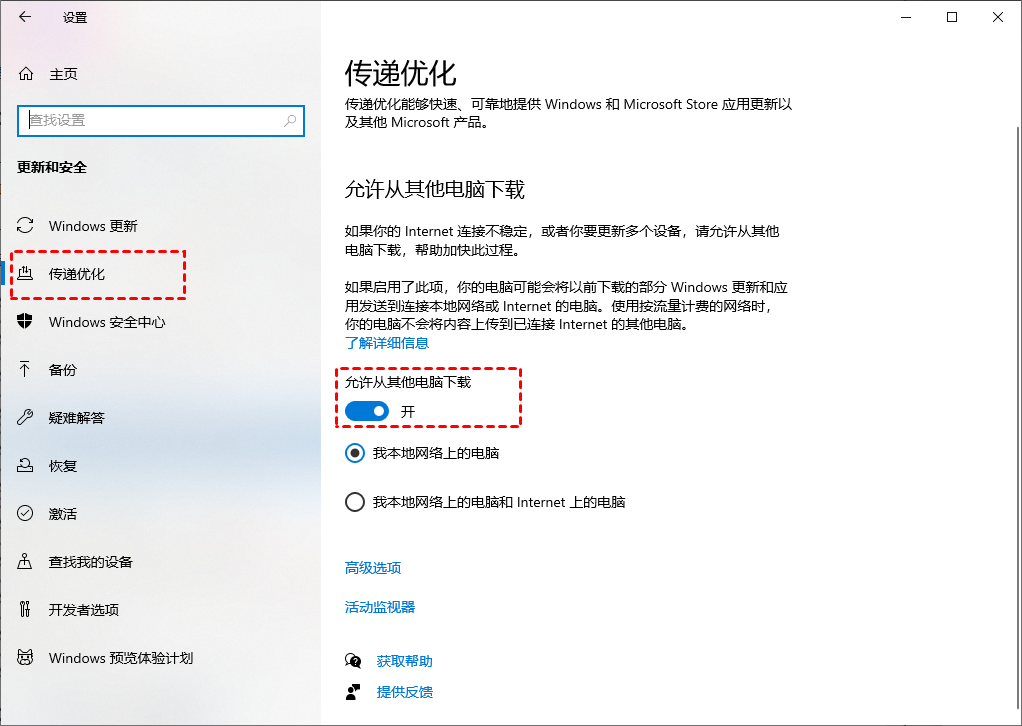Screen dimensions: 1022x726
Task: Click the 传递优化 page title
Action: coord(400,73)
